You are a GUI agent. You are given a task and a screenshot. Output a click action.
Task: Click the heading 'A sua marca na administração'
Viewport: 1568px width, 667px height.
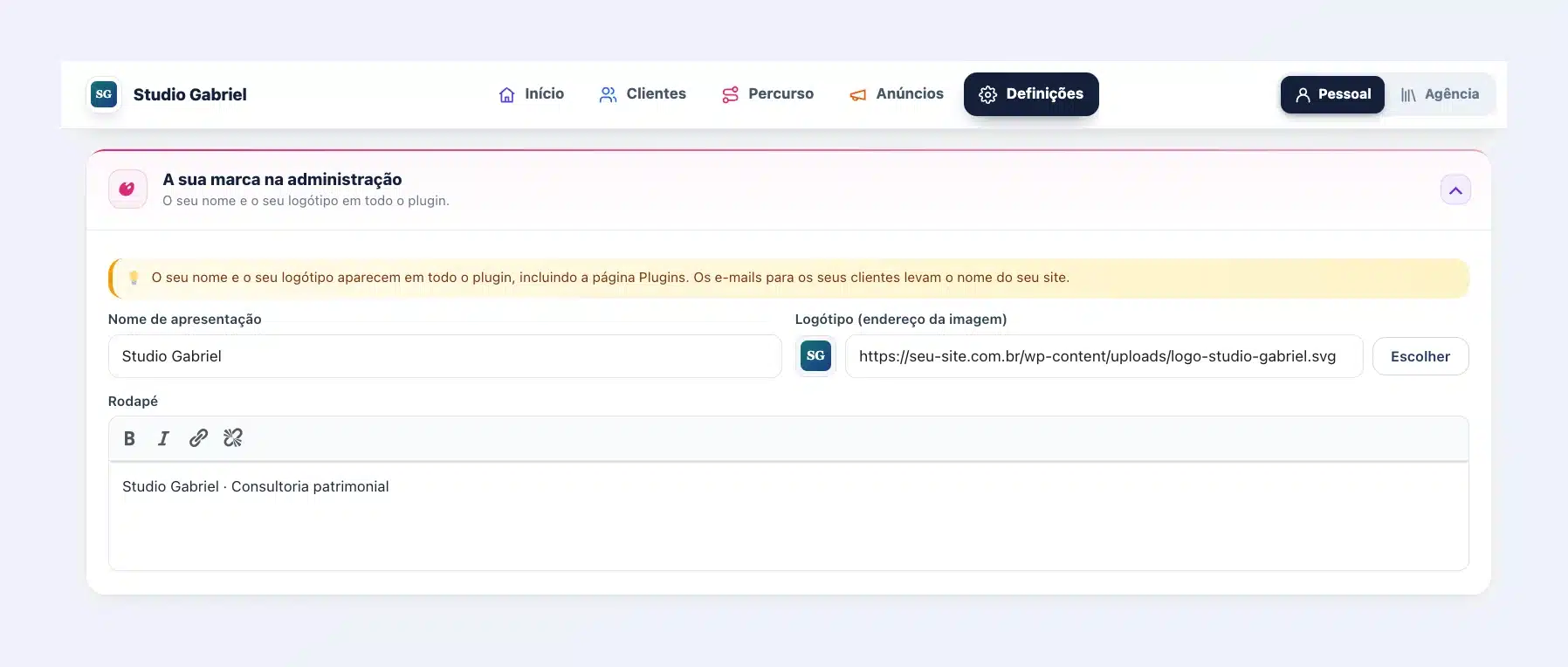point(282,179)
